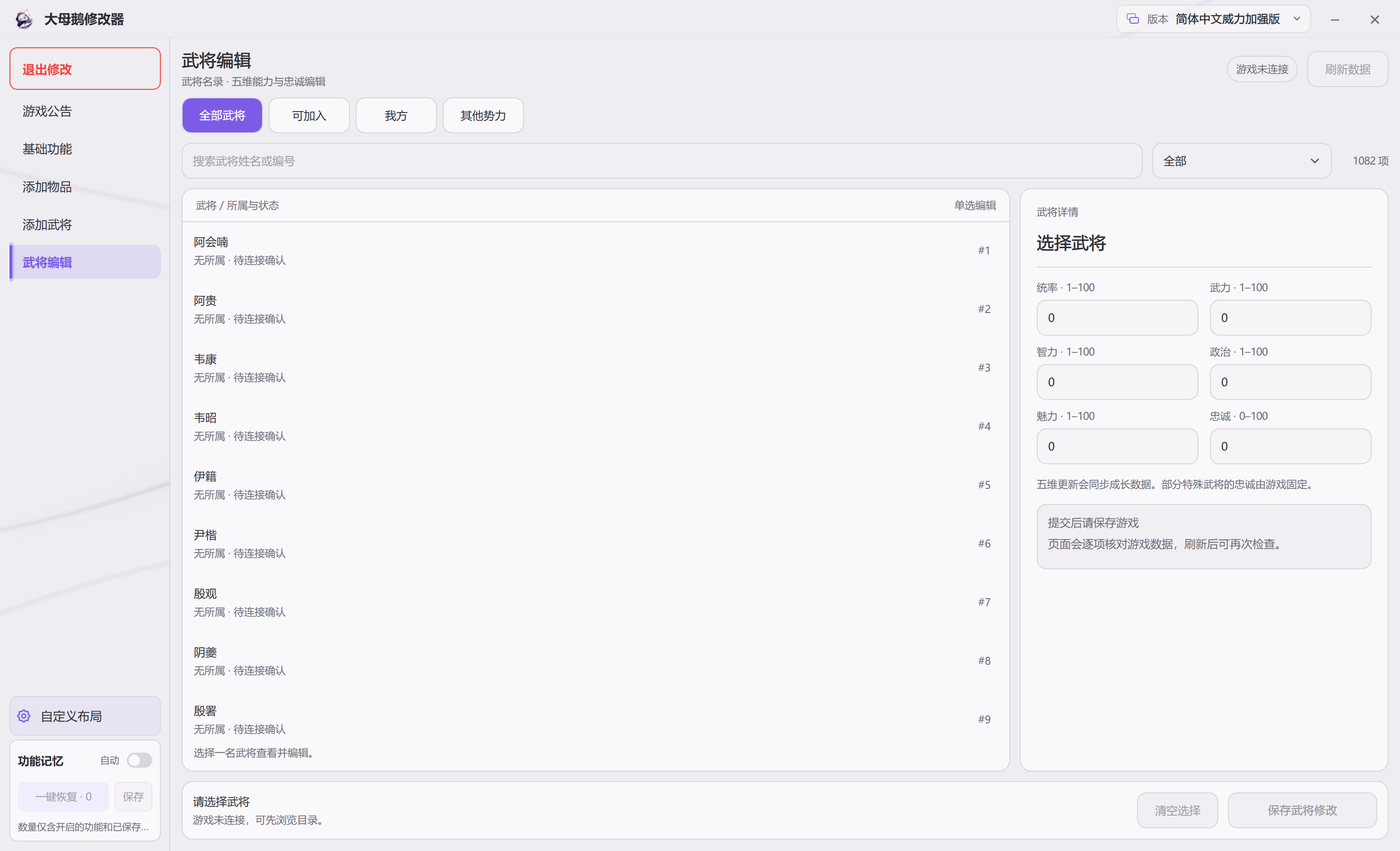Open 游戏公告 in the sidebar

tap(85, 111)
